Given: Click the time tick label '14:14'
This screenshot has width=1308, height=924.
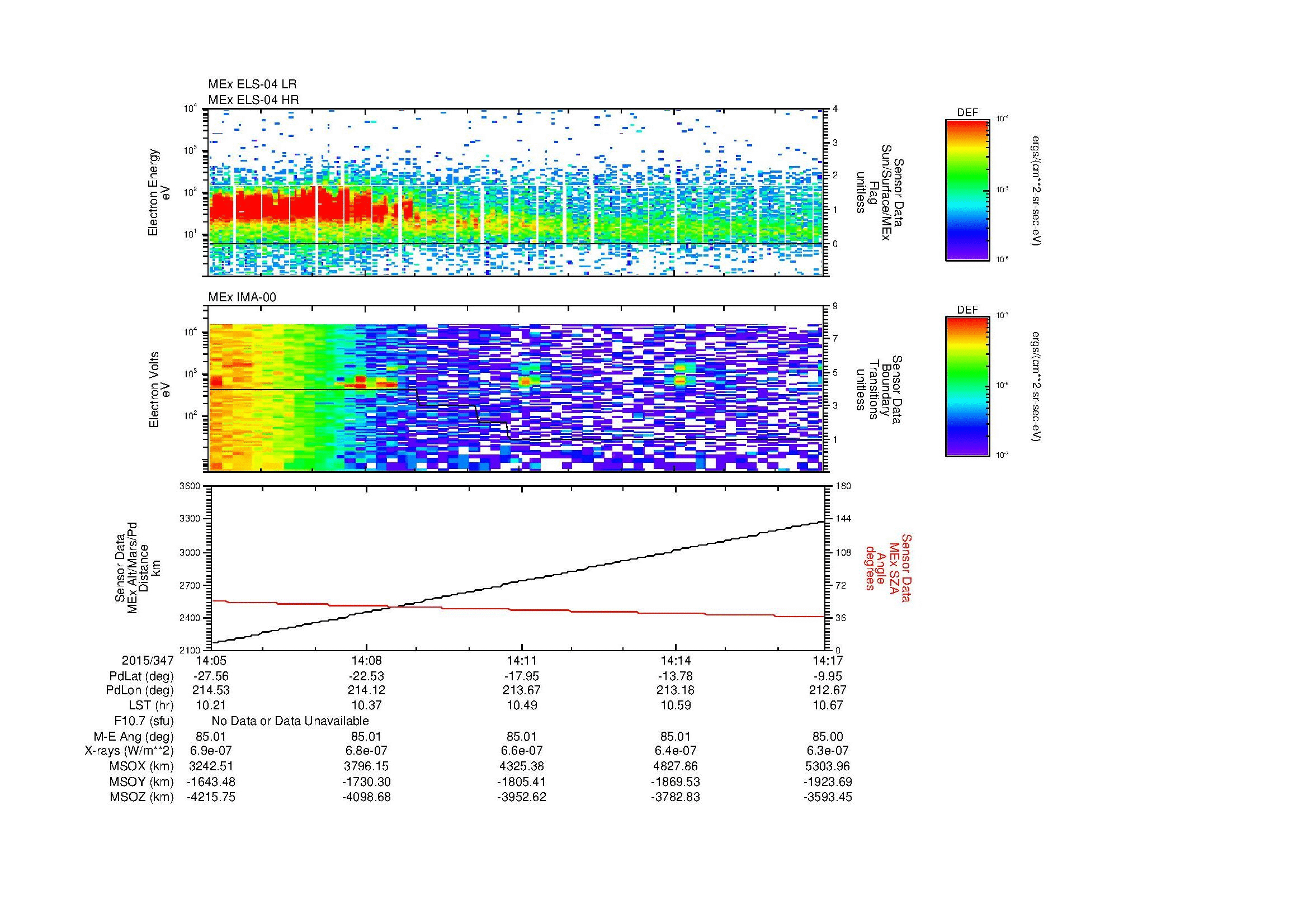Looking at the screenshot, I should point(676,660).
